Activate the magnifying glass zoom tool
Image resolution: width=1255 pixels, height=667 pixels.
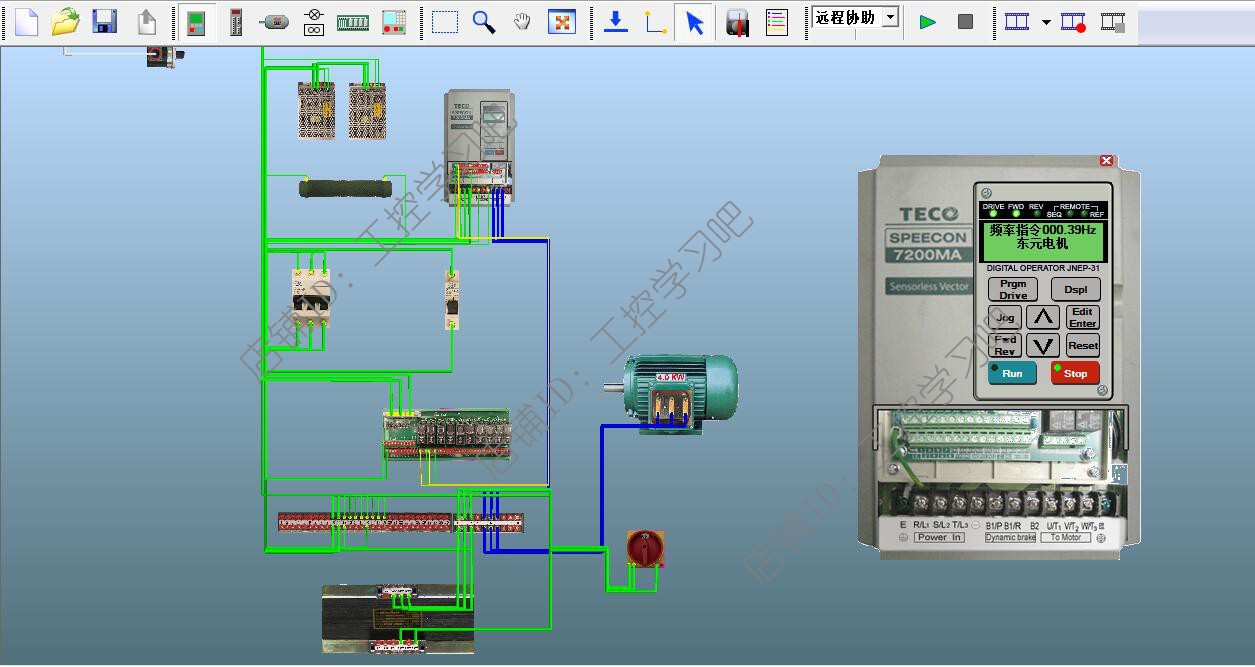[x=484, y=22]
